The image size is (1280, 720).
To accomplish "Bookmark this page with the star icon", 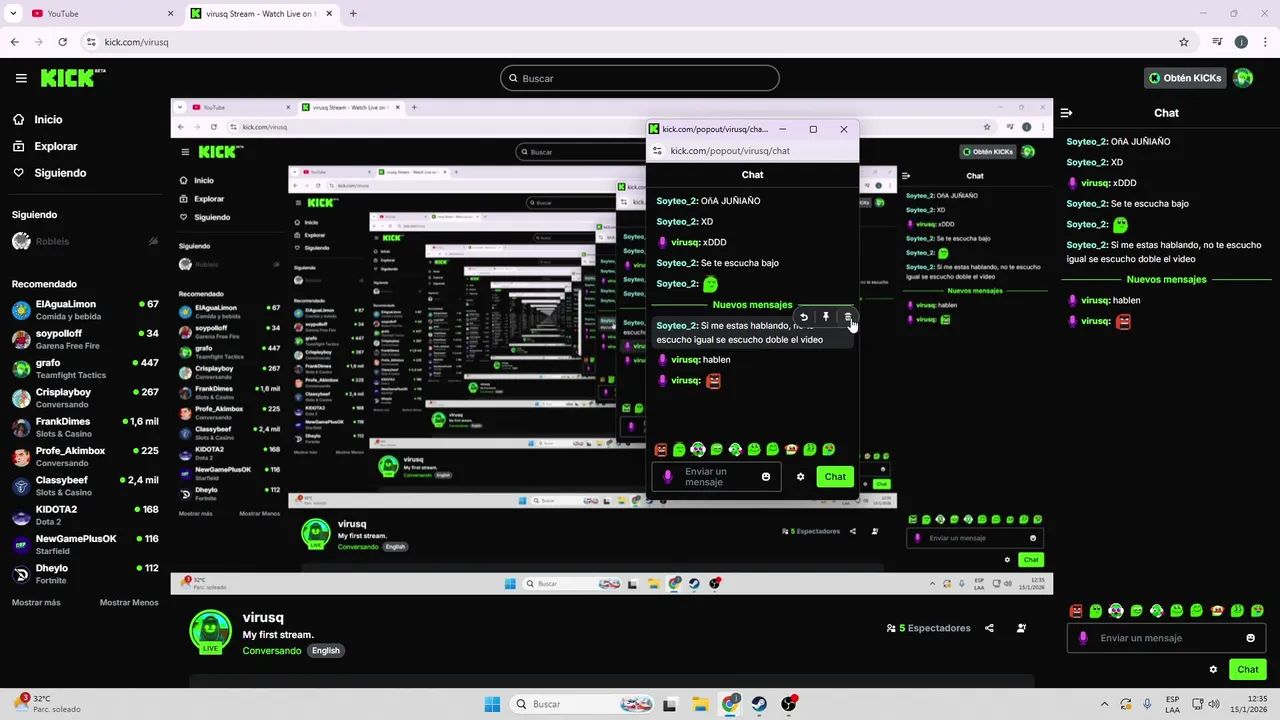I will (x=1184, y=42).
